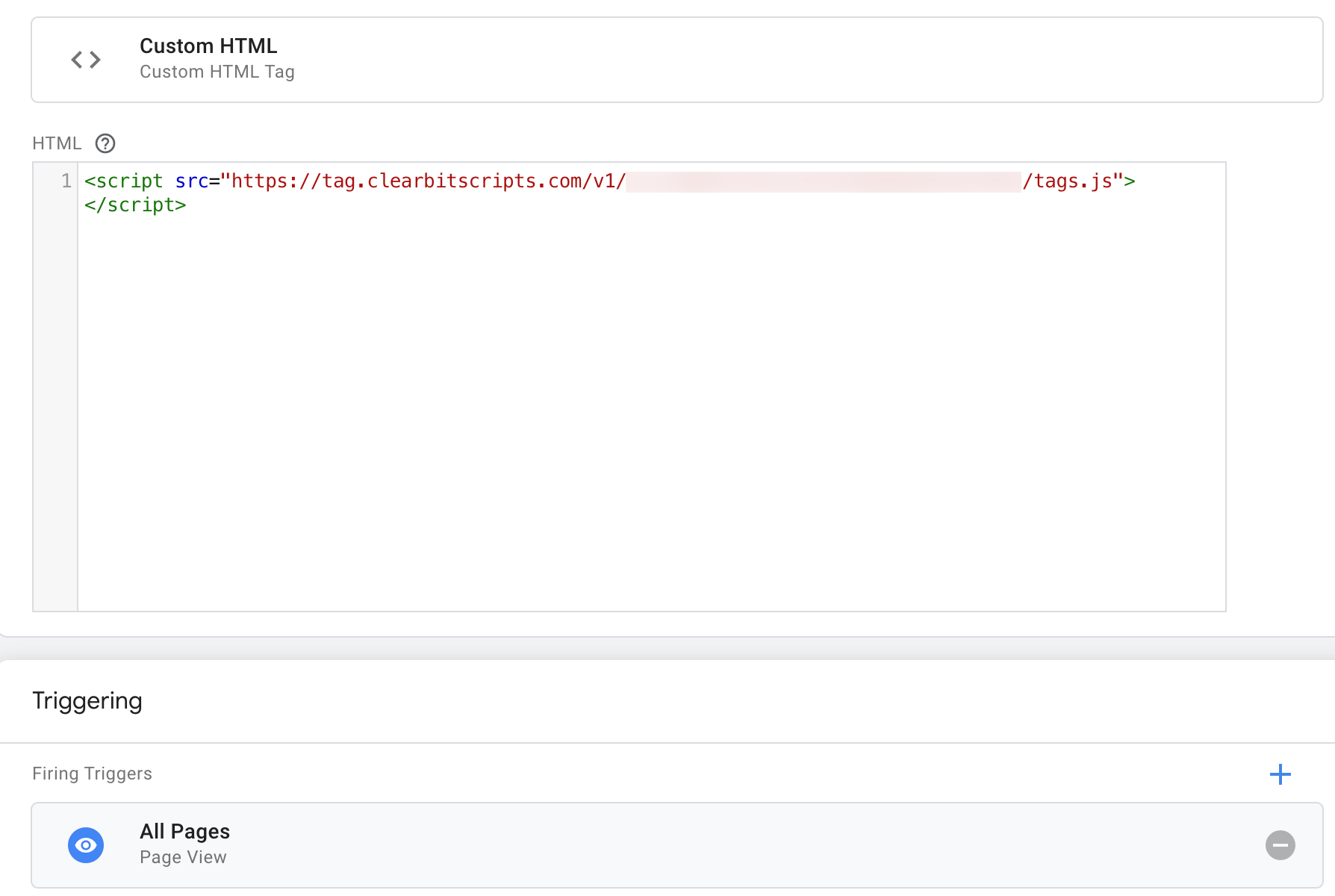The height and width of the screenshot is (896, 1335).
Task: Click the Custom HTML code brackets icon
Action: click(86, 60)
